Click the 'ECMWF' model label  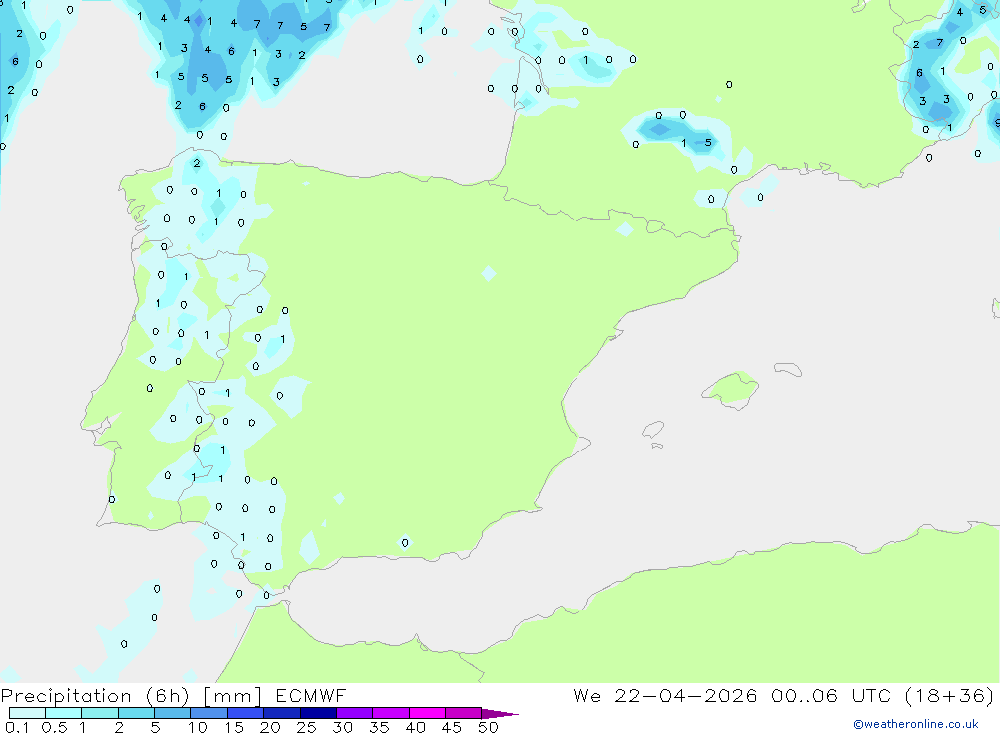tap(311, 695)
